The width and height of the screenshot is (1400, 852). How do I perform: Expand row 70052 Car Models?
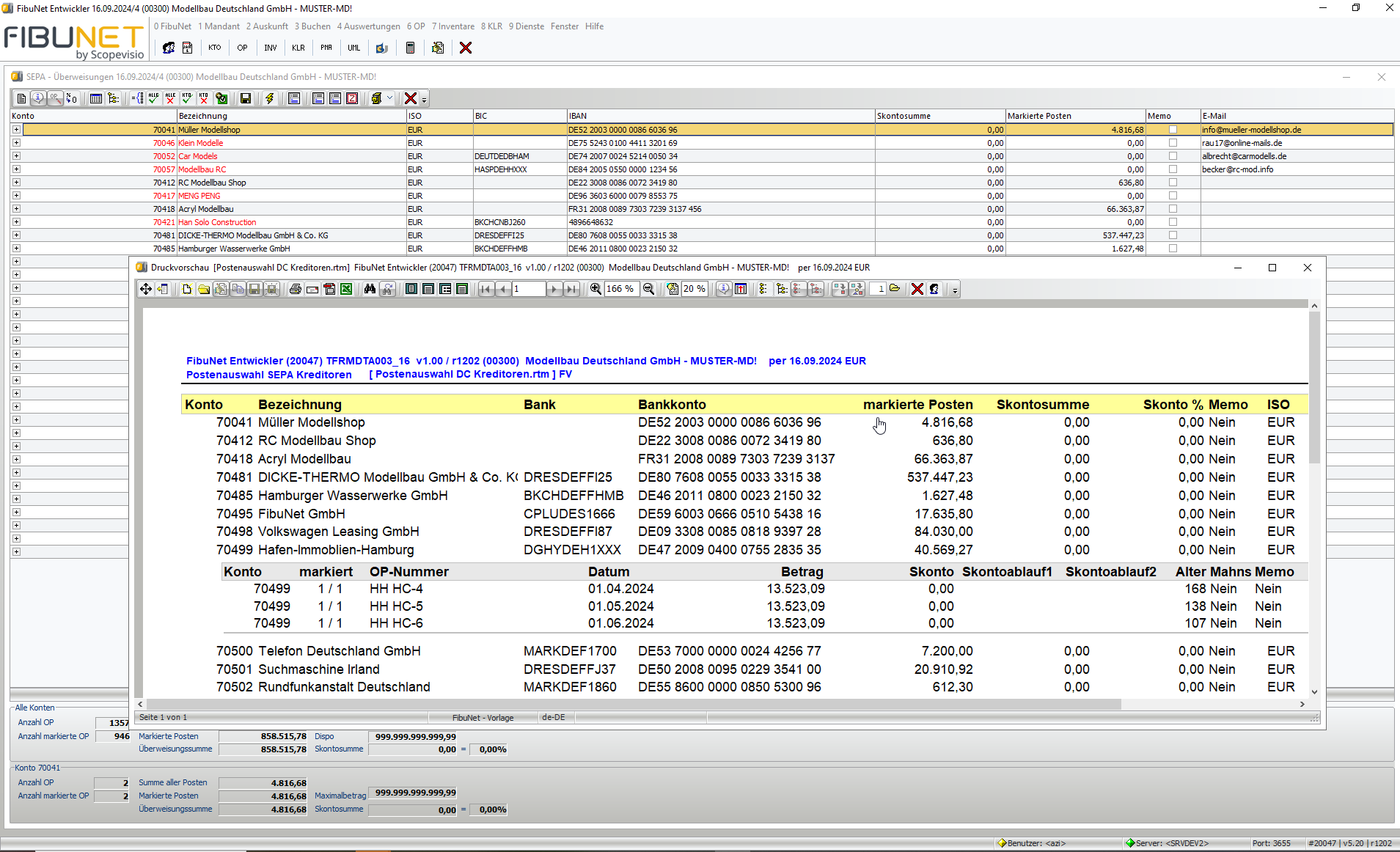pyautogui.click(x=16, y=156)
